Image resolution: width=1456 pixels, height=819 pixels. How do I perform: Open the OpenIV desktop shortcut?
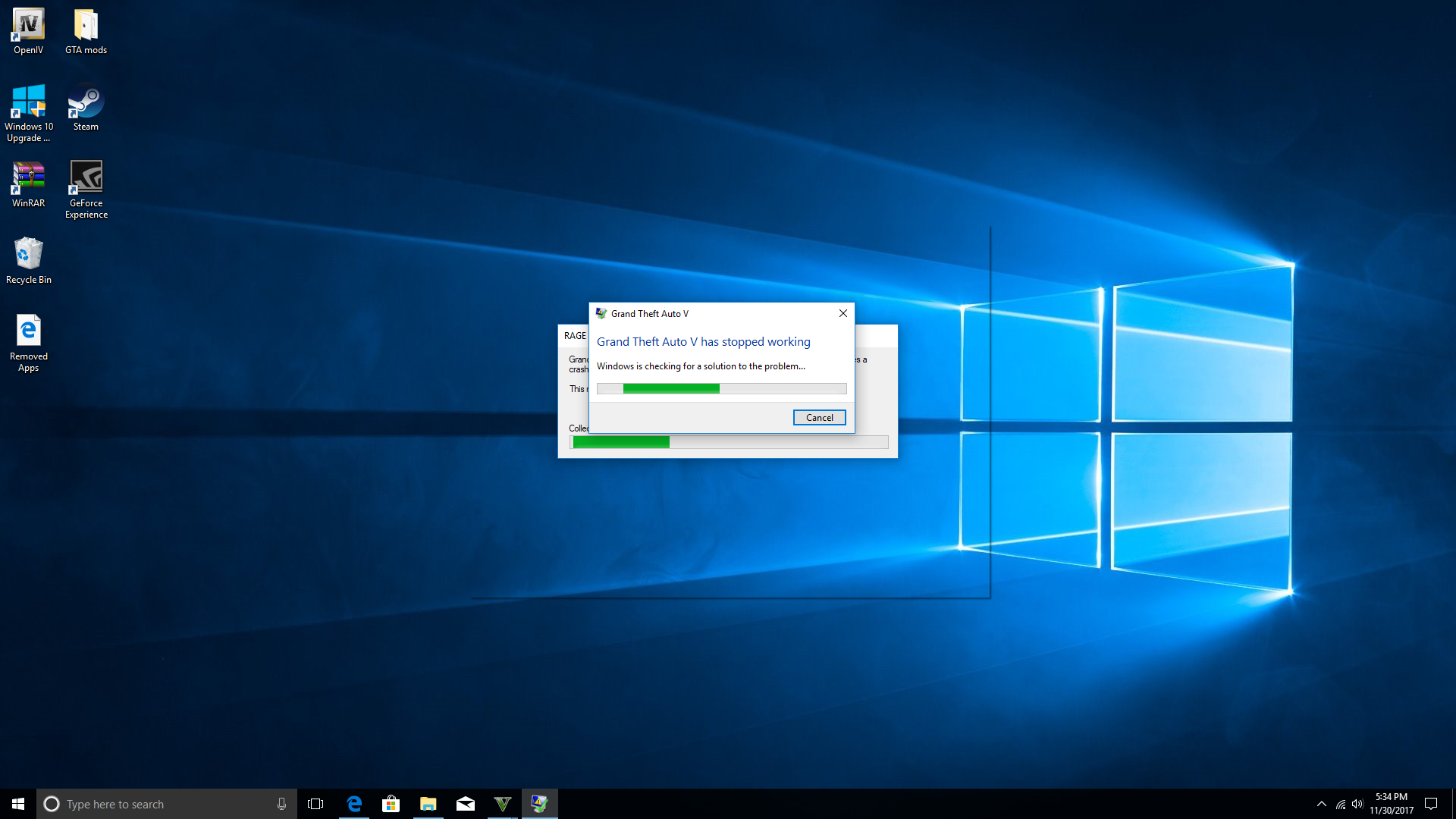[28, 30]
